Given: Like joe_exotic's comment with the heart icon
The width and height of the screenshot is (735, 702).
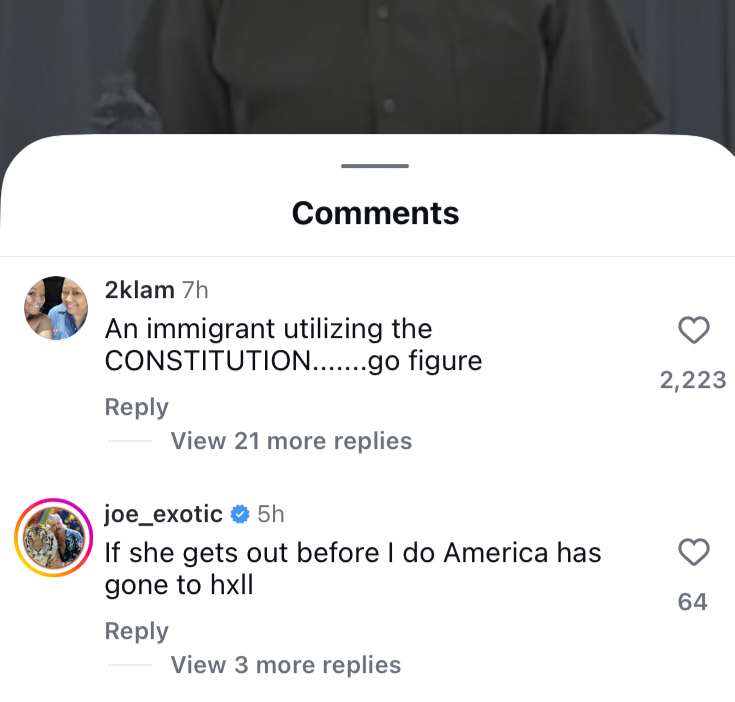Looking at the screenshot, I should [x=694, y=552].
